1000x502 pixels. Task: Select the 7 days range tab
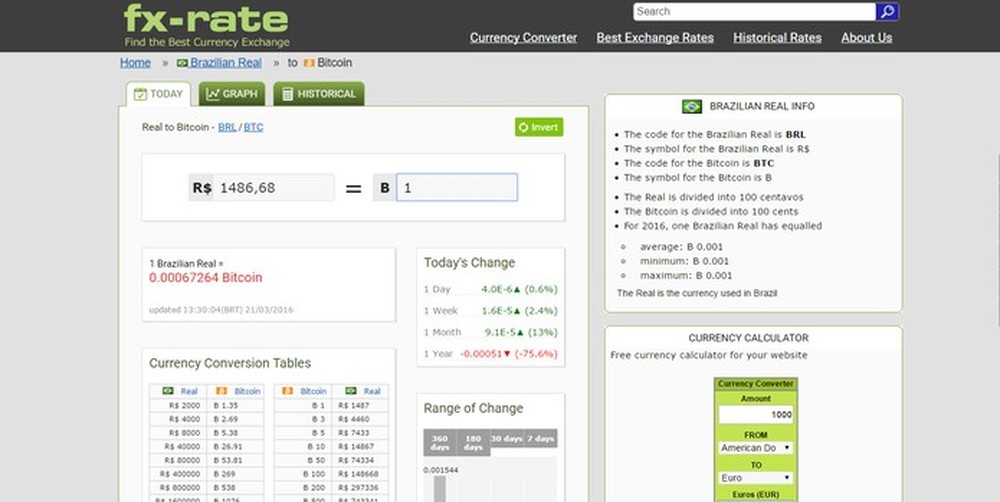(x=540, y=438)
